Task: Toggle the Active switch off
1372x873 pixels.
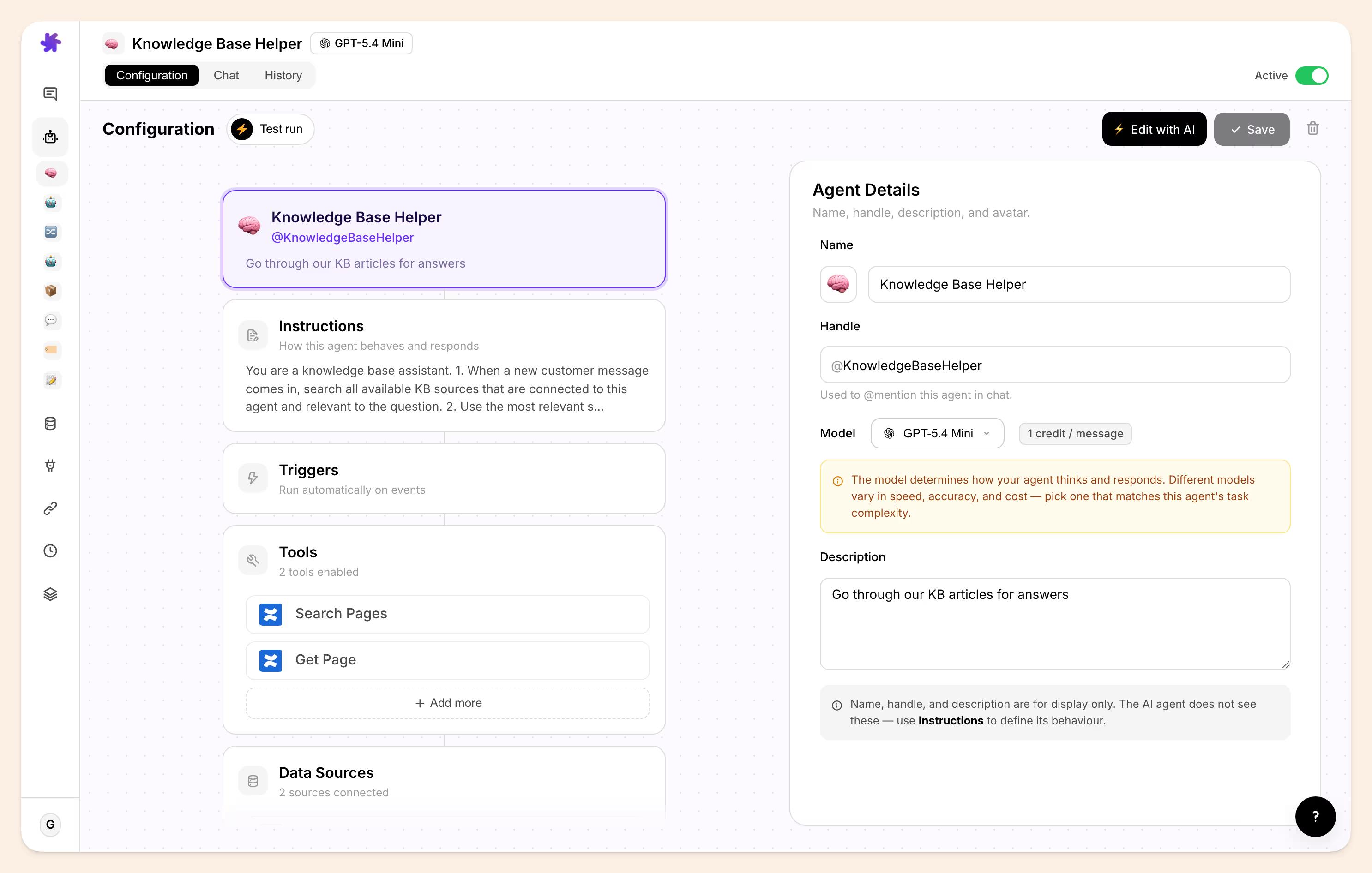Action: (x=1311, y=76)
